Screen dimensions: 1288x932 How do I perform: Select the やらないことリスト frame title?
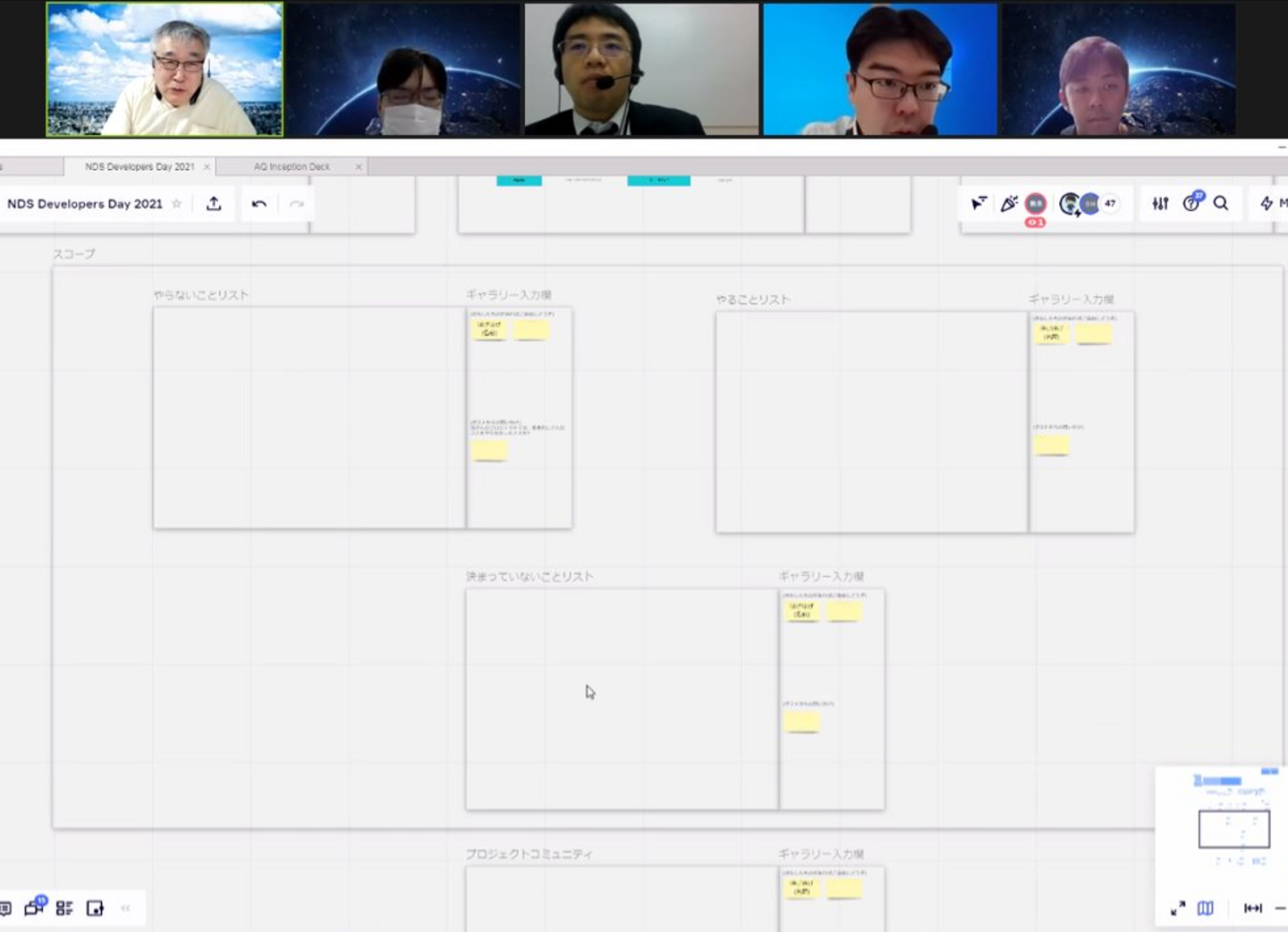pyautogui.click(x=201, y=295)
